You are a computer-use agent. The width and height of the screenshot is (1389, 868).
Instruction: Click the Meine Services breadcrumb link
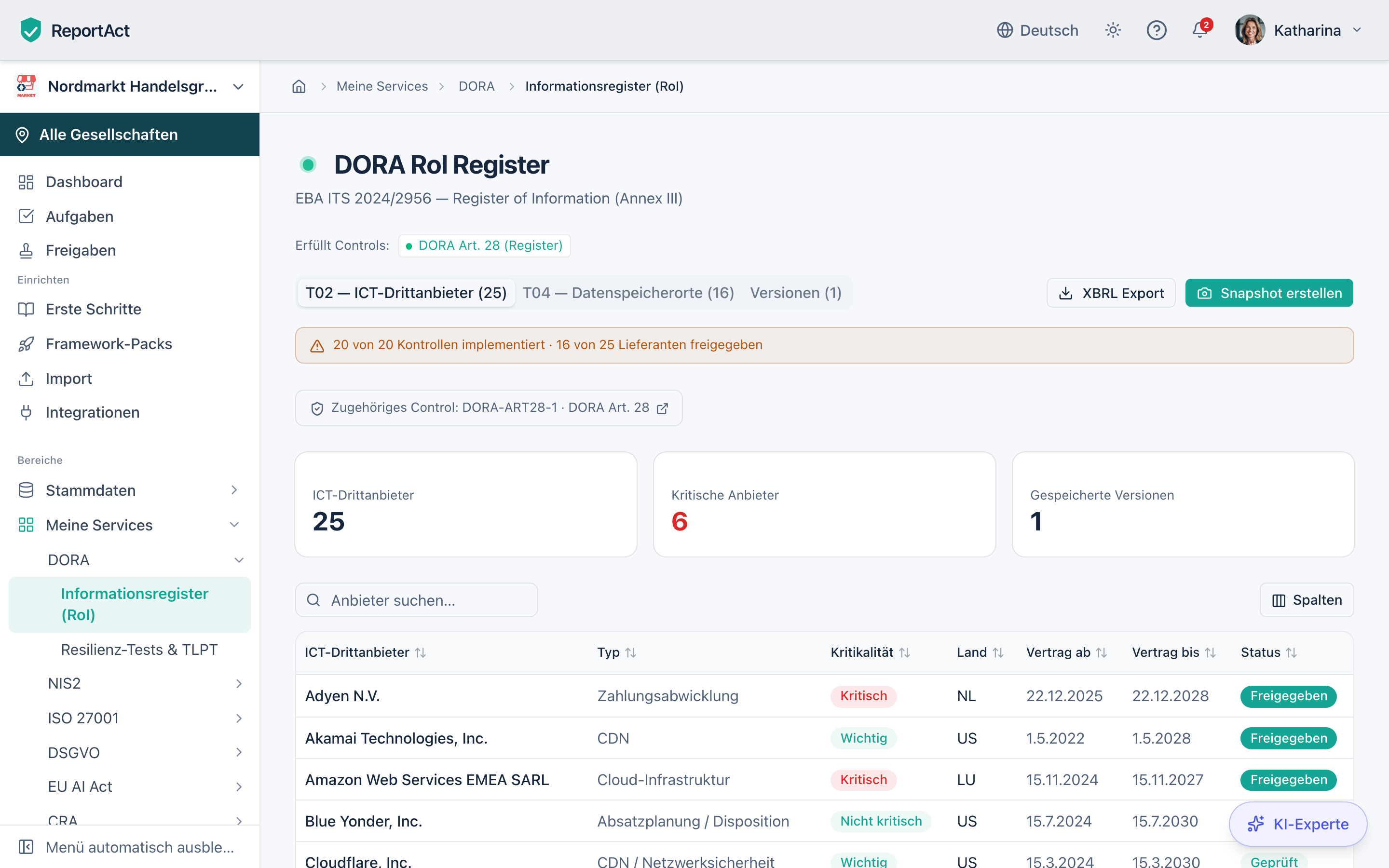click(x=382, y=86)
